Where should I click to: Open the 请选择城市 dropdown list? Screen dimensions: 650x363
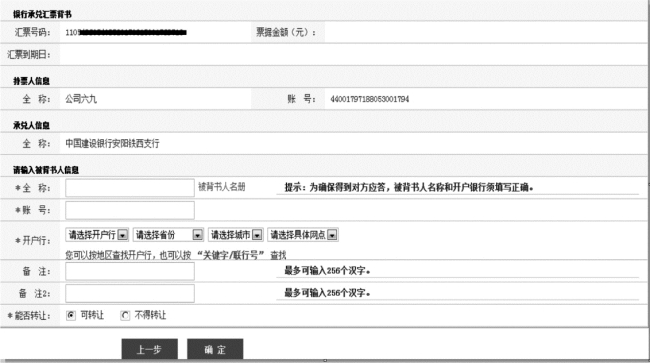[235, 235]
